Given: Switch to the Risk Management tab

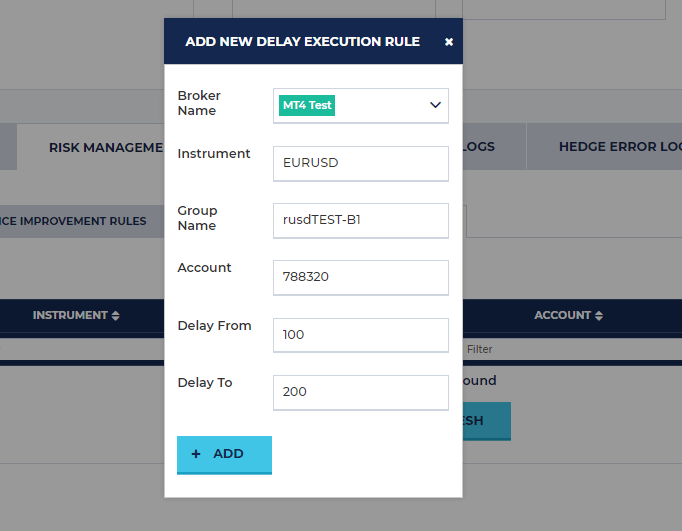Looking at the screenshot, I should [x=105, y=147].
